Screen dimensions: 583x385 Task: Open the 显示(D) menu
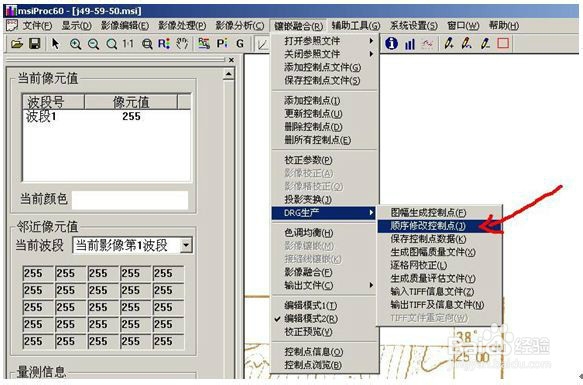76,26
